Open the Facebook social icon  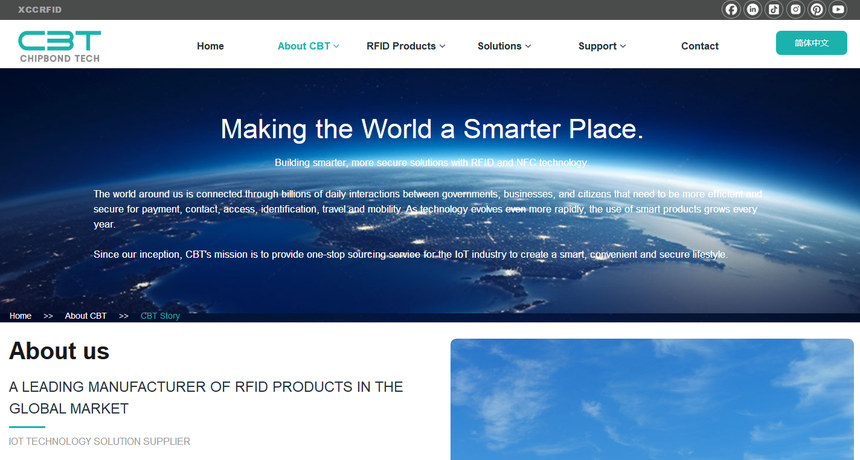(x=731, y=10)
